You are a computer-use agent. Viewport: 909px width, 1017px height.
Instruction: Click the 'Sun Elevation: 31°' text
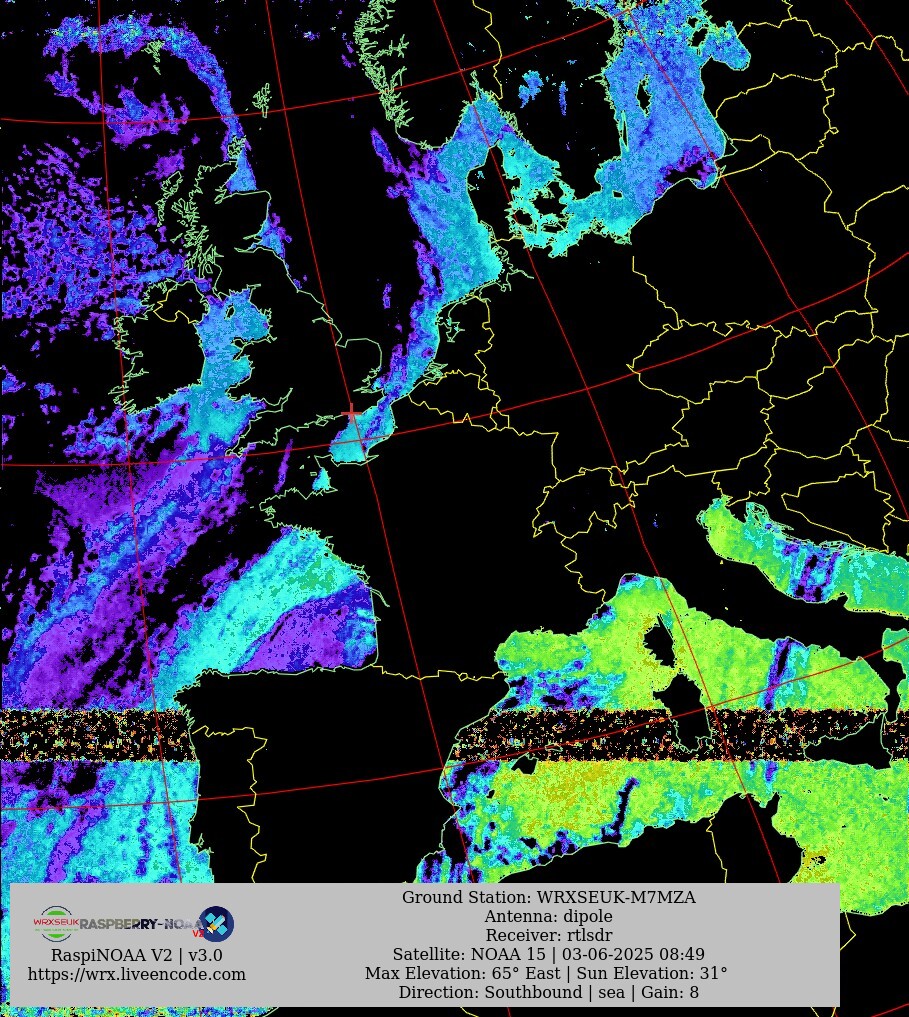[652, 973]
